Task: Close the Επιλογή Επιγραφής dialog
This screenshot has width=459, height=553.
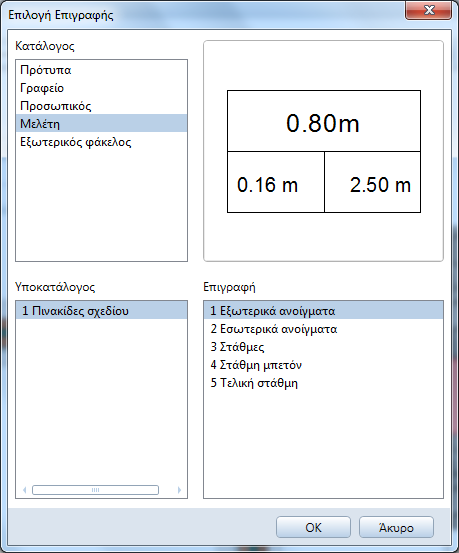Action: 428,10
